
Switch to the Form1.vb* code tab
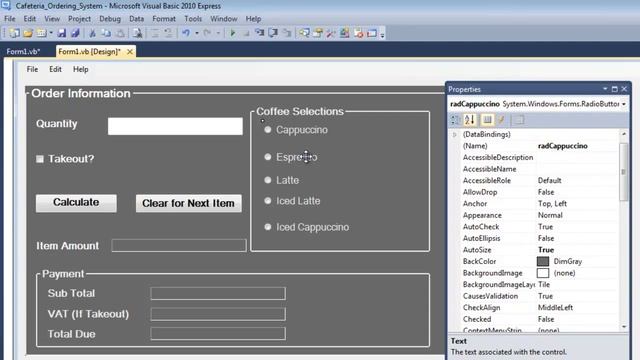pos(23,51)
